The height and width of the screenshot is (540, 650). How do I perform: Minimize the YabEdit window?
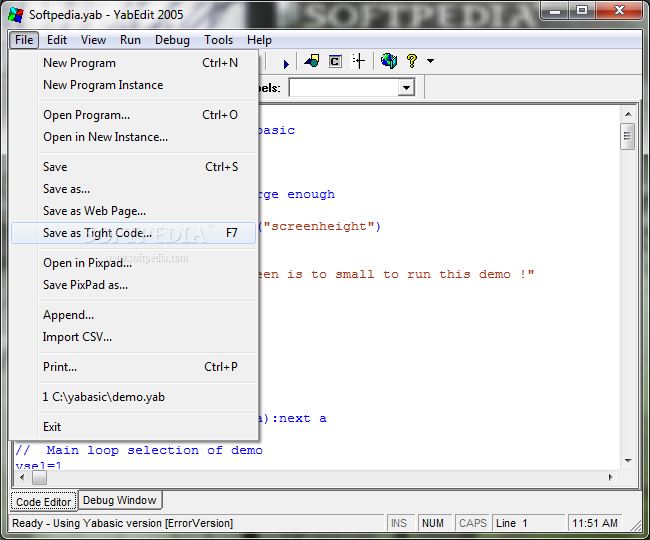[555, 10]
